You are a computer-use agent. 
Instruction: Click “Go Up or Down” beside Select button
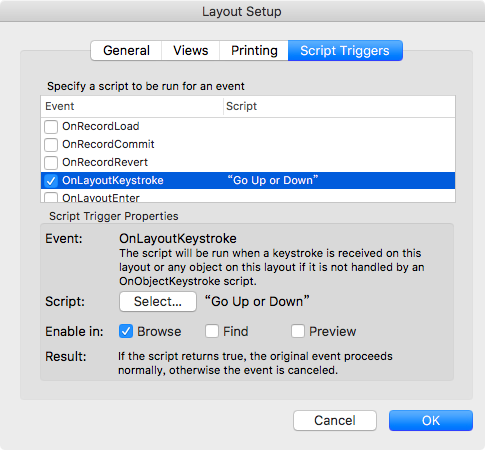click(x=257, y=301)
